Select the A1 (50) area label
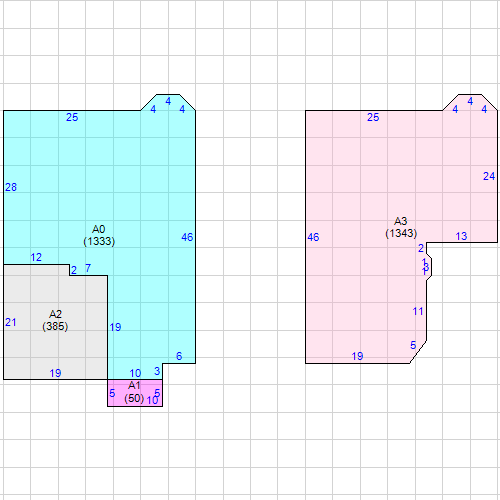Viewport: 500px width, 500px height. point(134,392)
